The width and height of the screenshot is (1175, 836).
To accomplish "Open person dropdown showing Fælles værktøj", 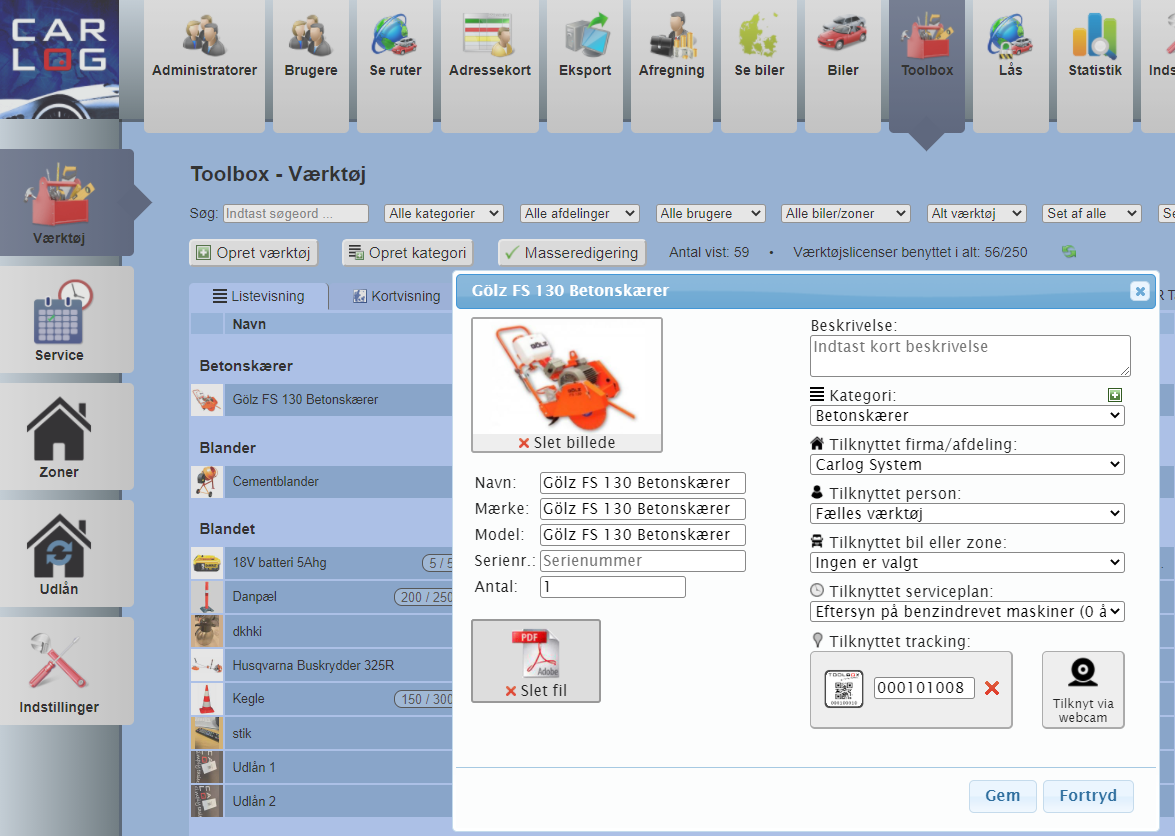I will pos(967,514).
